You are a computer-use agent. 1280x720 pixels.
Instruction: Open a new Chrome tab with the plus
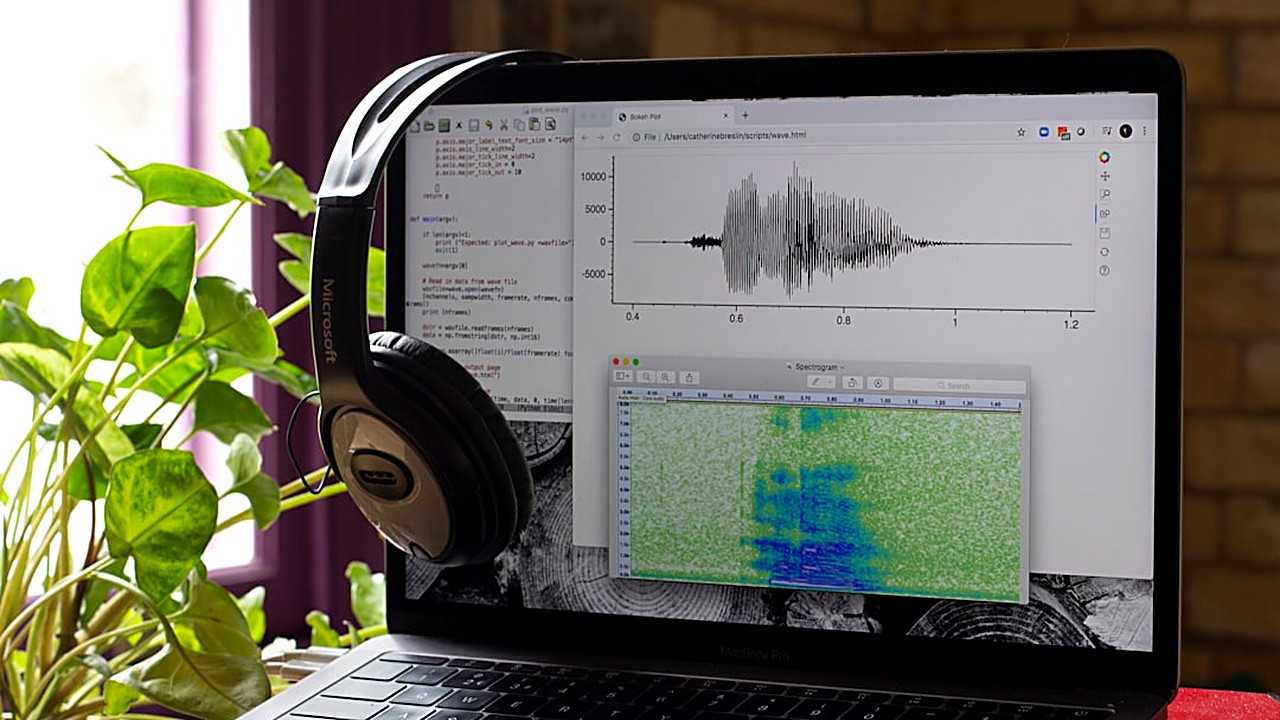745,115
